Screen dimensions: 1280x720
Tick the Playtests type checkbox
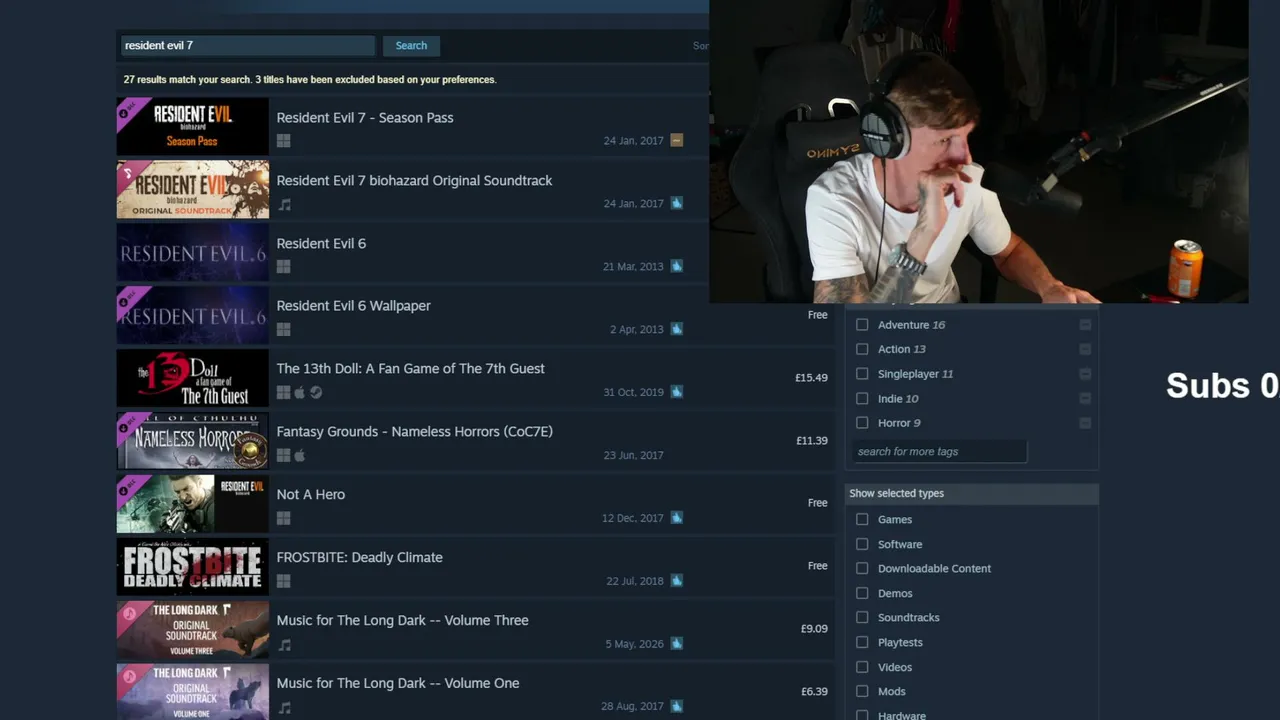(x=862, y=642)
